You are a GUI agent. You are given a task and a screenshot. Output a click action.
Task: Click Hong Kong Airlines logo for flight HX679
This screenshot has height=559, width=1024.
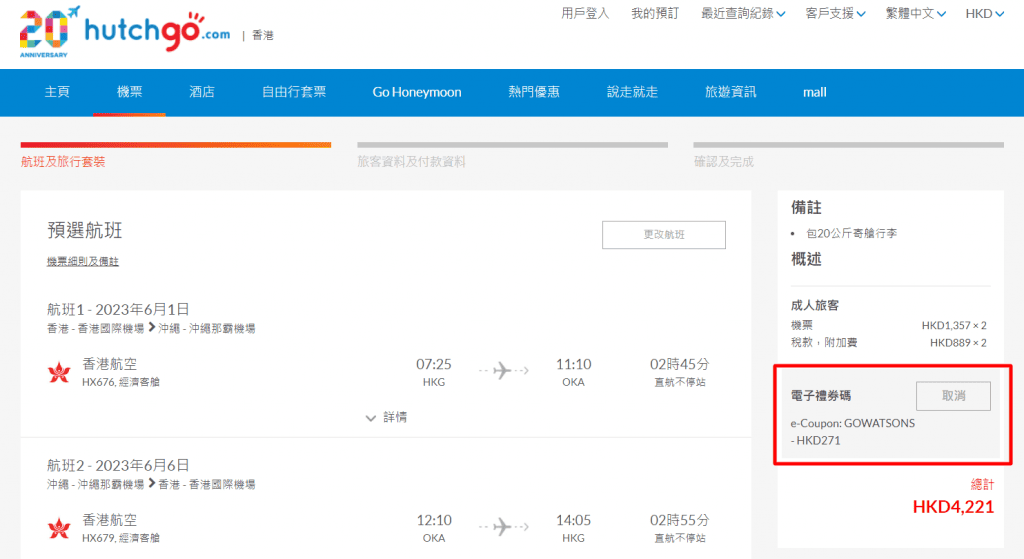pos(59,528)
